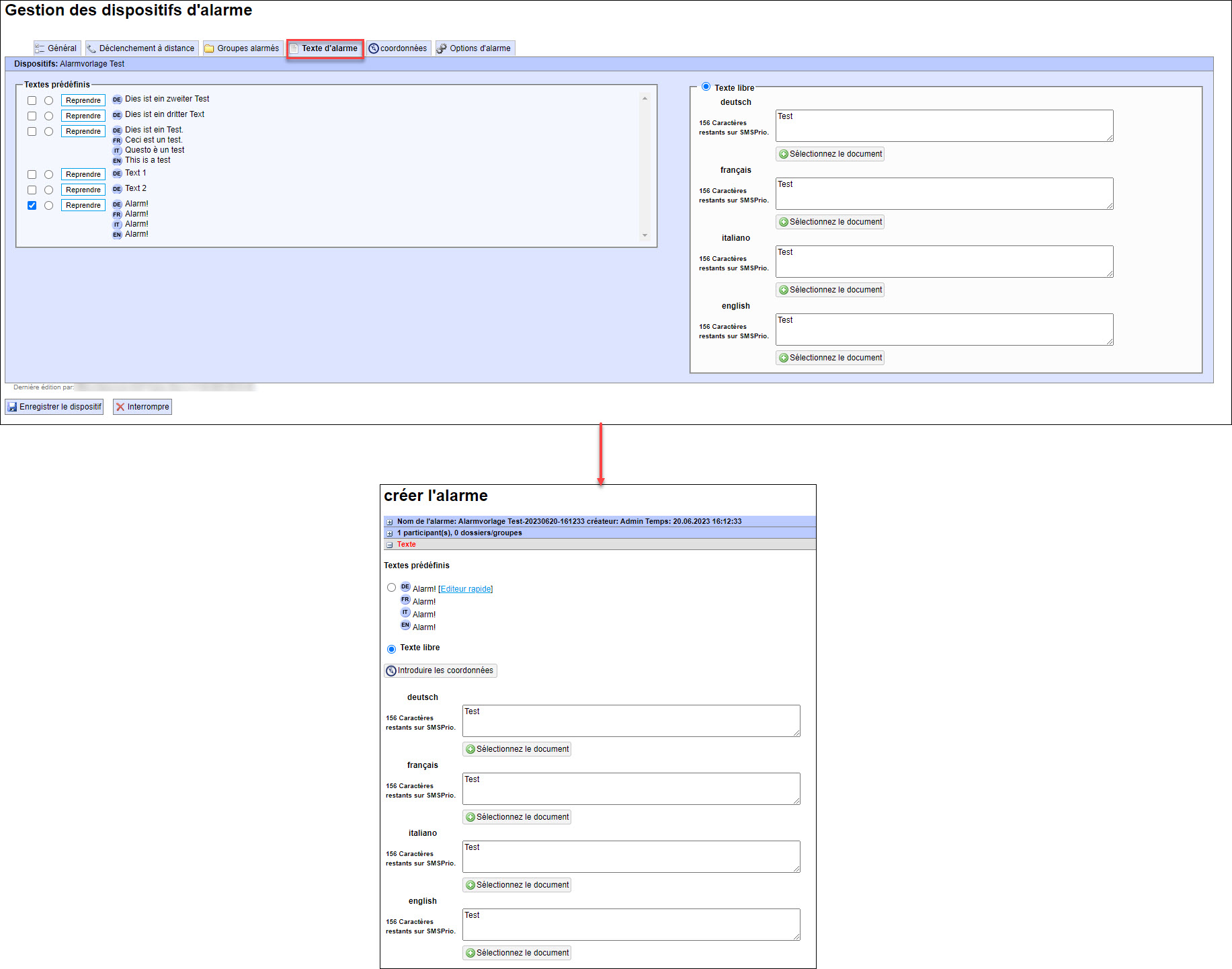Switch to the coordonnées tab
The image size is (1232, 969).
399,48
